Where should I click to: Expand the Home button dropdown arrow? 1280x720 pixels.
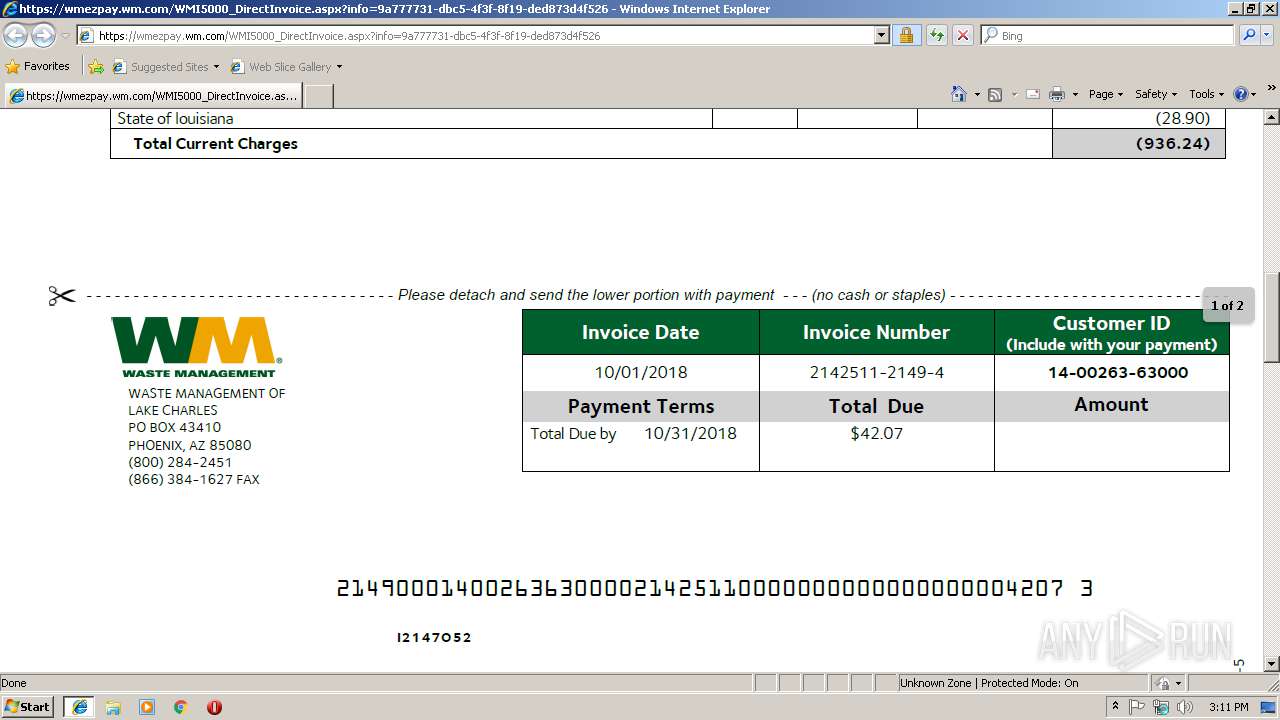[977, 94]
